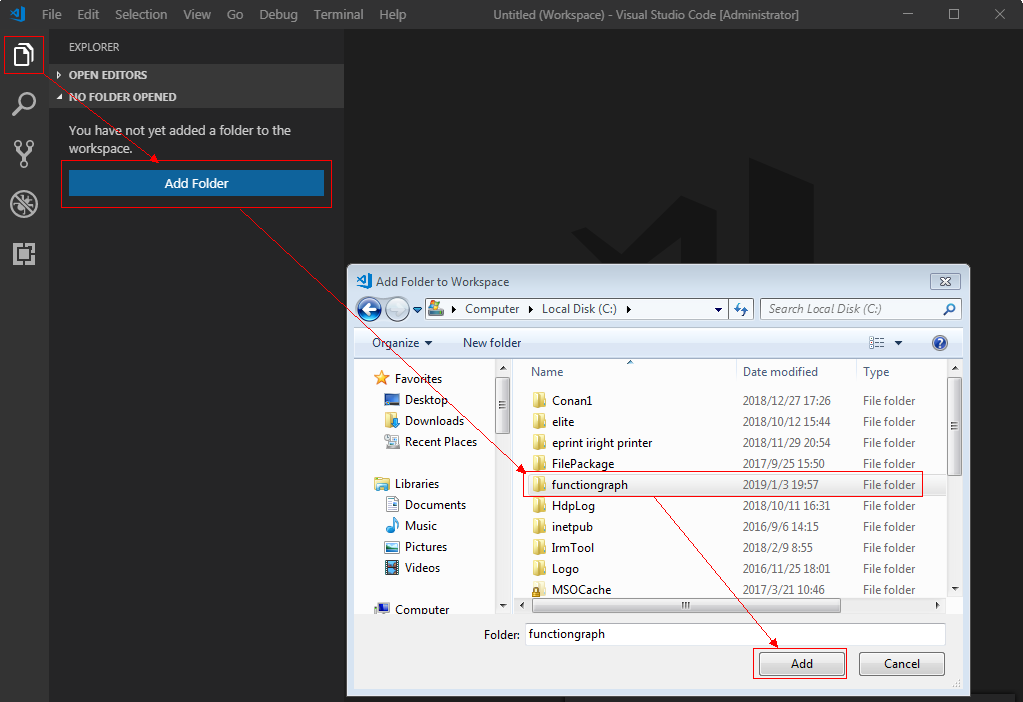1023x702 pixels.
Task: Expand the Open Editors section
Action: (107, 75)
